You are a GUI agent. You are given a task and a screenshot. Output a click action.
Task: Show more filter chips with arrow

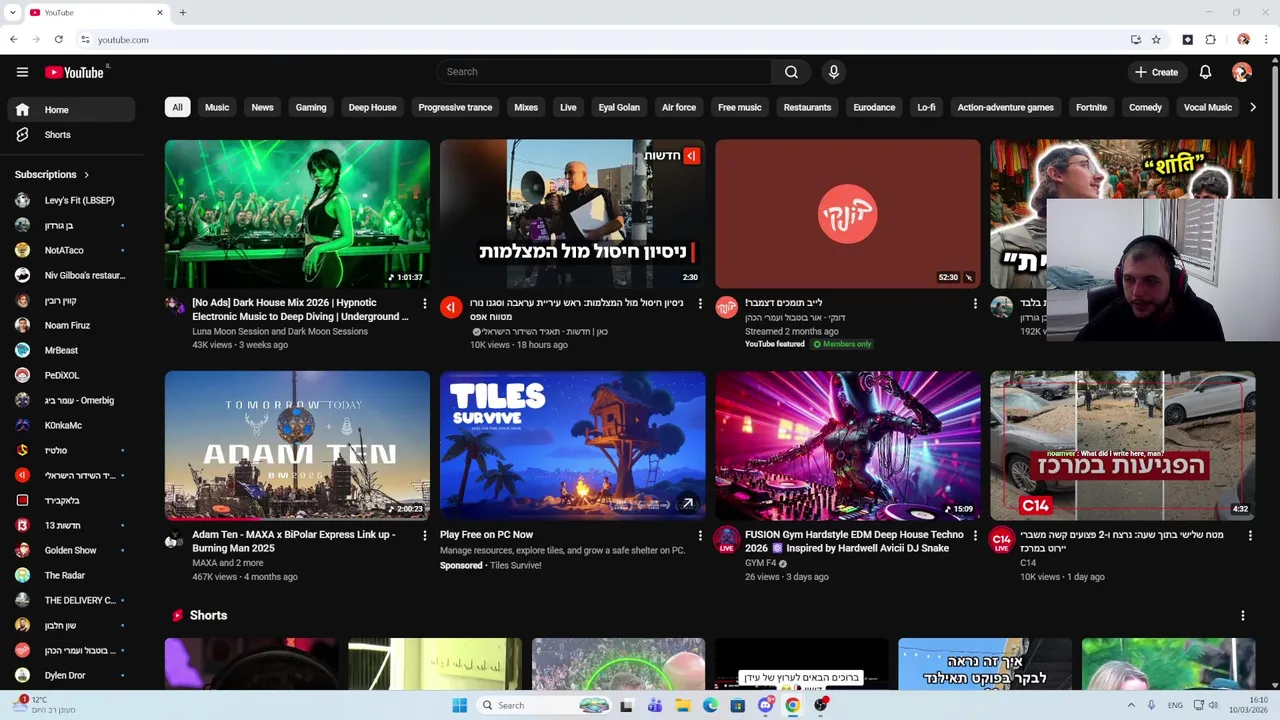coord(1253,107)
